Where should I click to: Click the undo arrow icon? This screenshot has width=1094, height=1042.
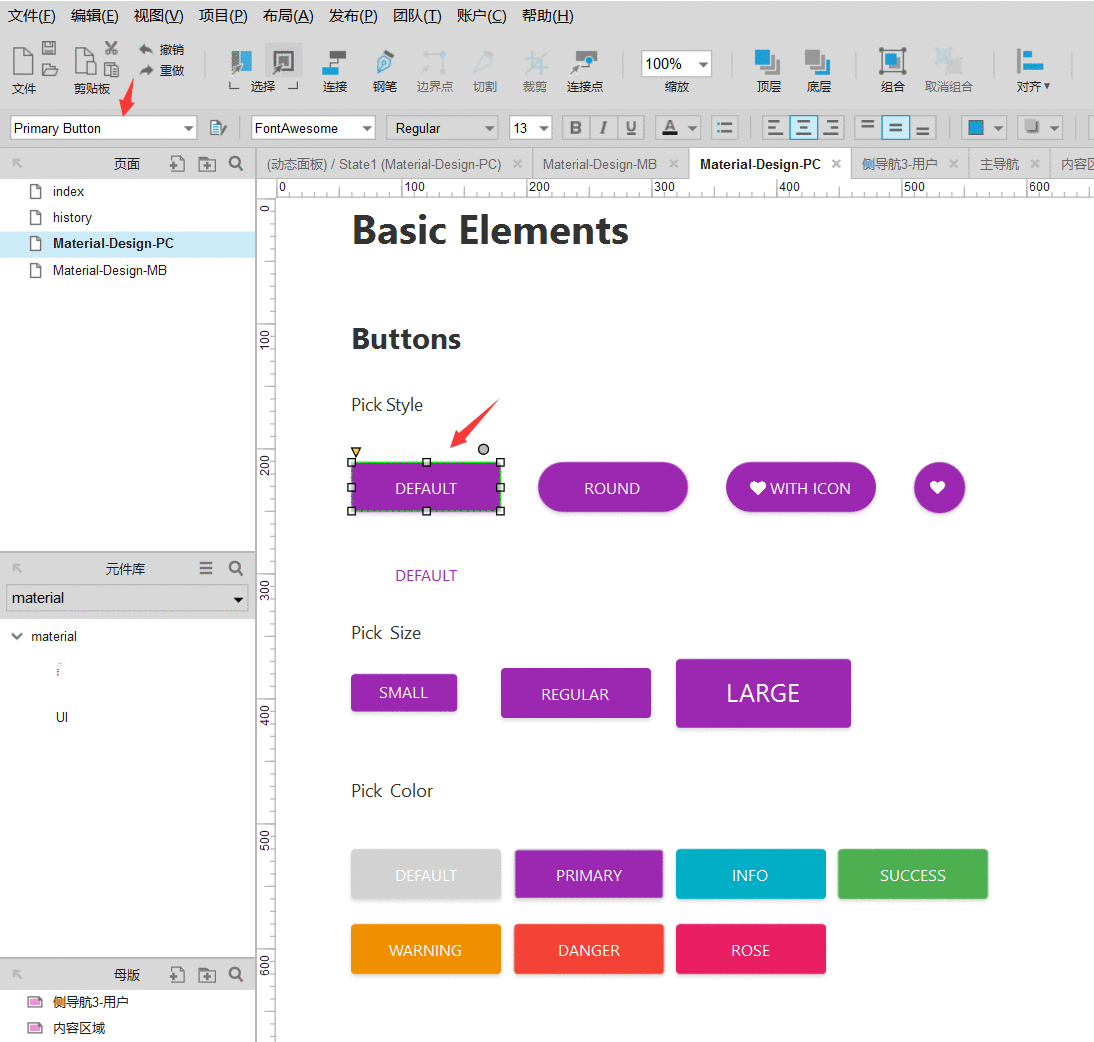[x=145, y=50]
